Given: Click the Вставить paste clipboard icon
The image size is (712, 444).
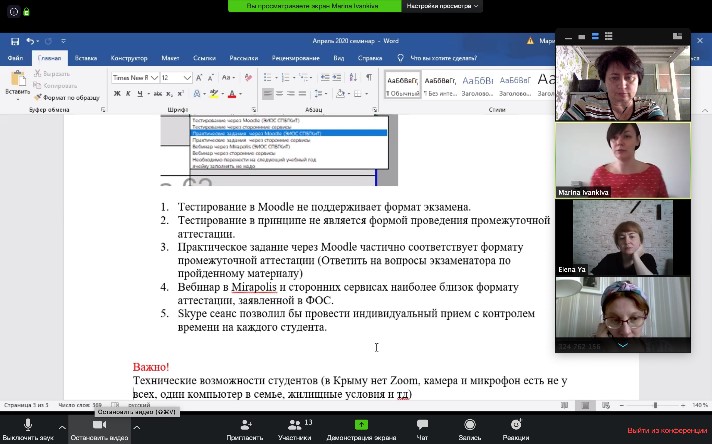Looking at the screenshot, I should (x=18, y=79).
